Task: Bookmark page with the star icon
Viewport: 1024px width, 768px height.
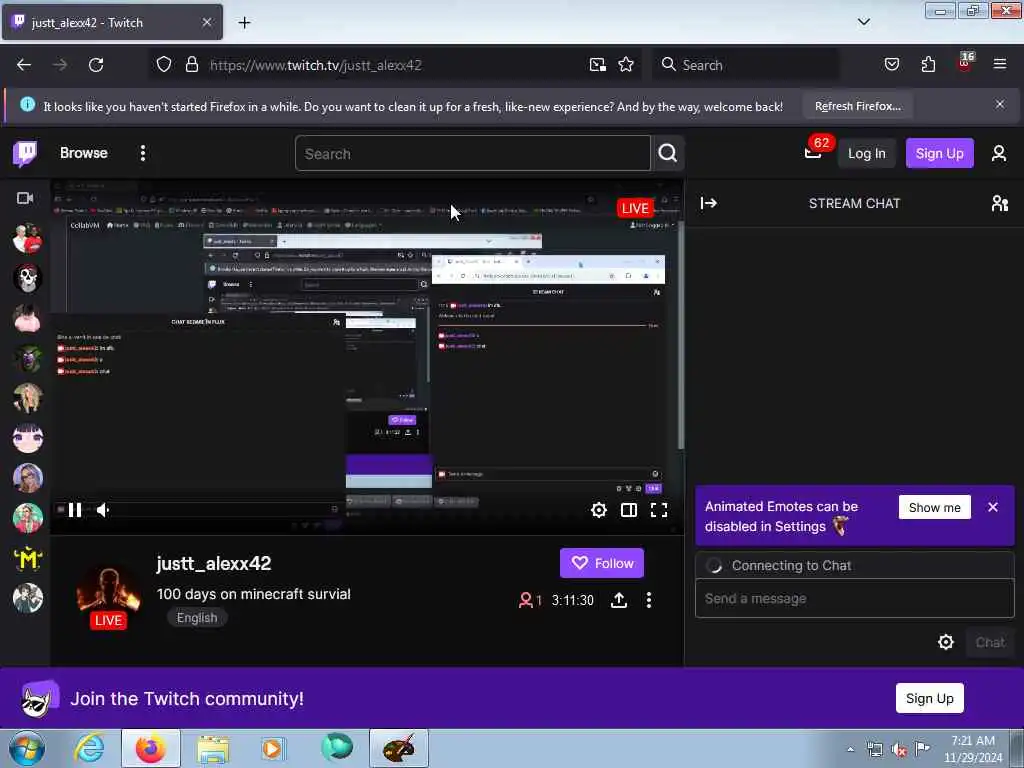Action: [x=626, y=65]
